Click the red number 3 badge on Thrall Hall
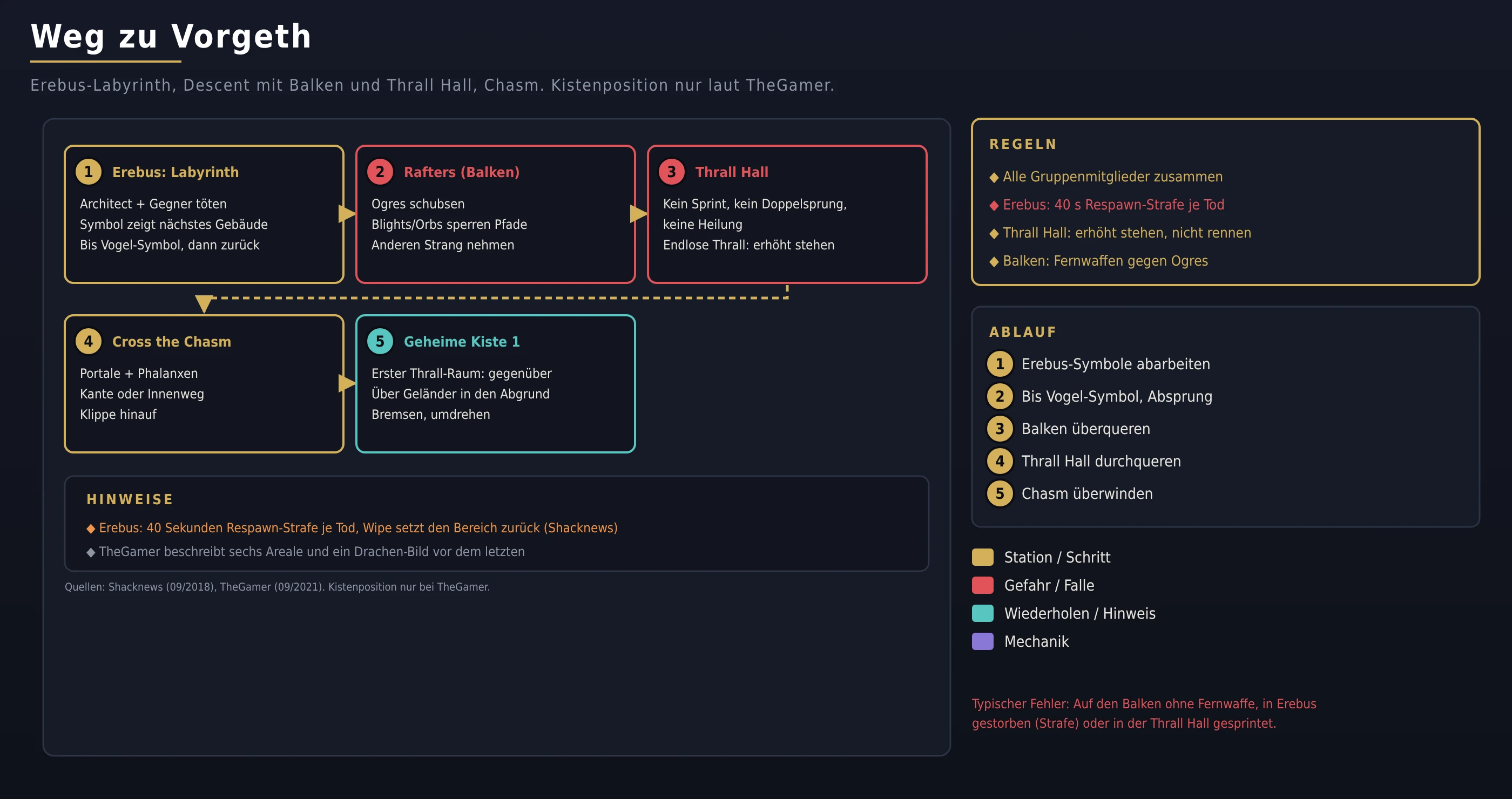The height and width of the screenshot is (799, 1512). coord(672,172)
